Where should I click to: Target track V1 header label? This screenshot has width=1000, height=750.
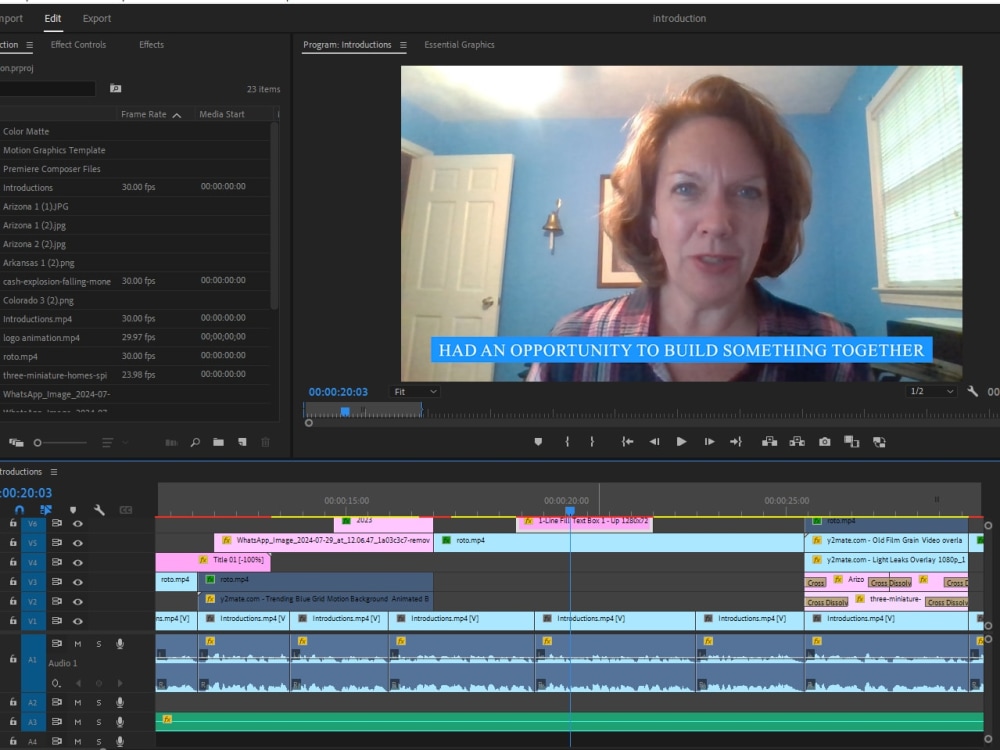(33, 621)
